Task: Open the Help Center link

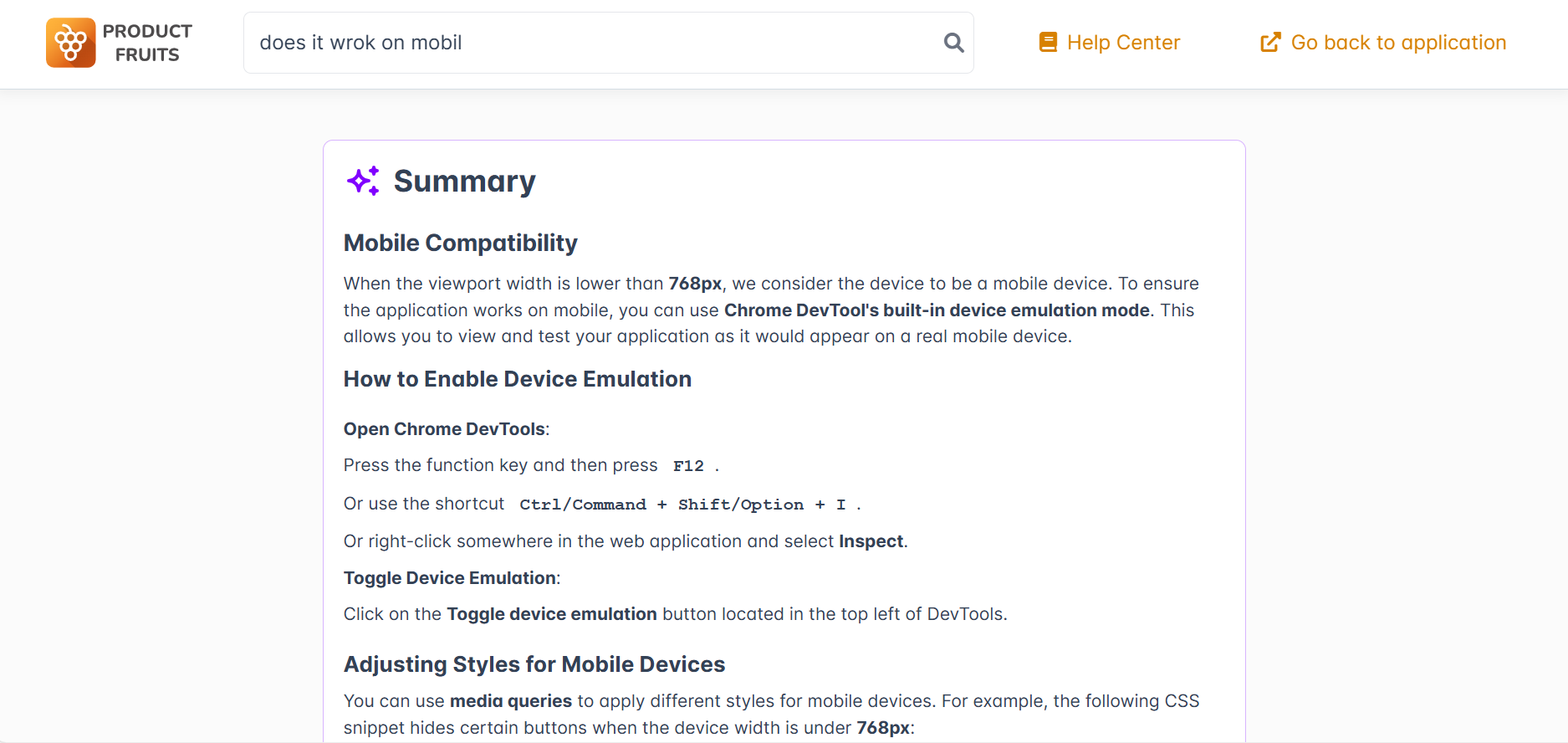Action: (1123, 43)
